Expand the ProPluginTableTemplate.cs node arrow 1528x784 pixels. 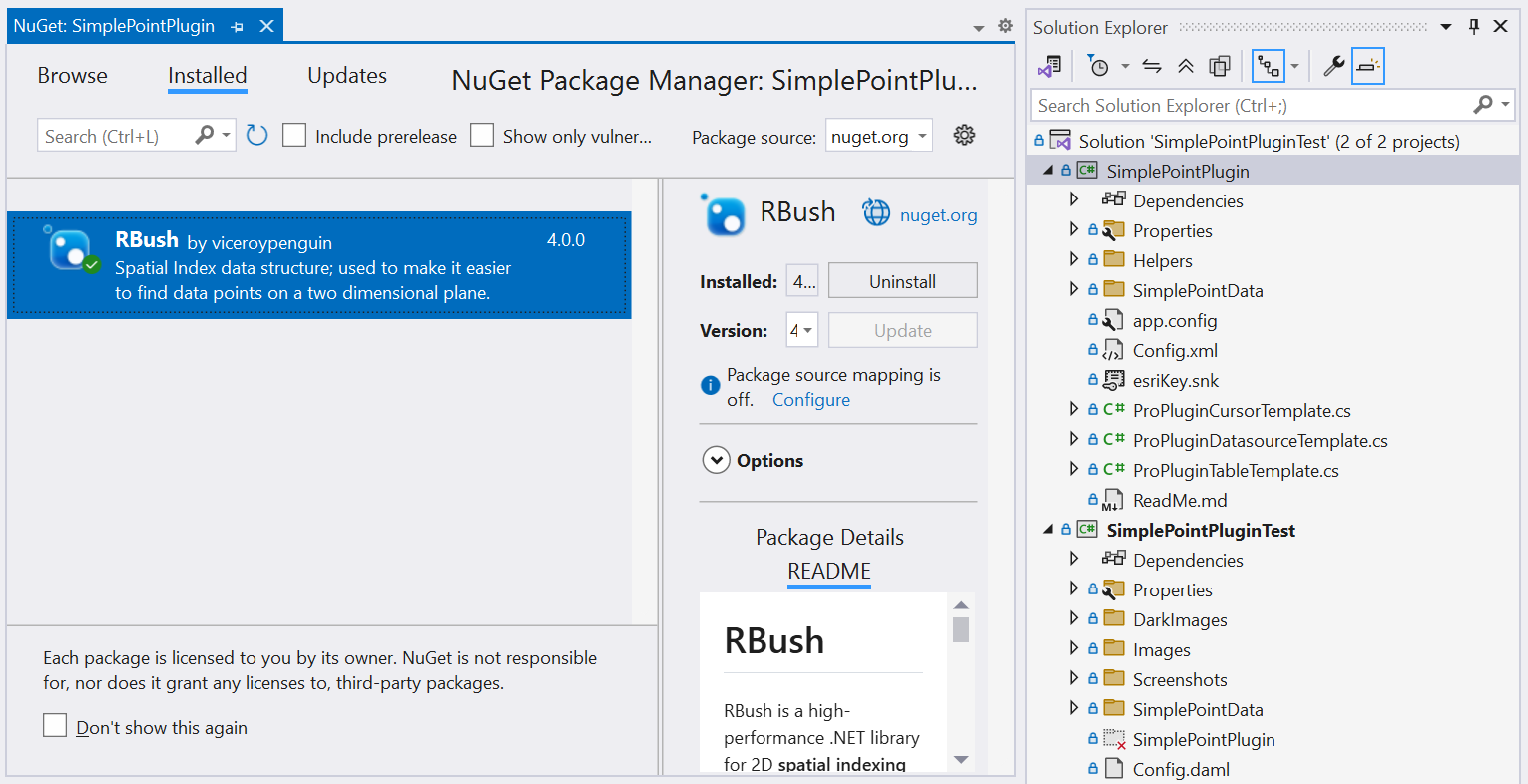tap(1074, 470)
